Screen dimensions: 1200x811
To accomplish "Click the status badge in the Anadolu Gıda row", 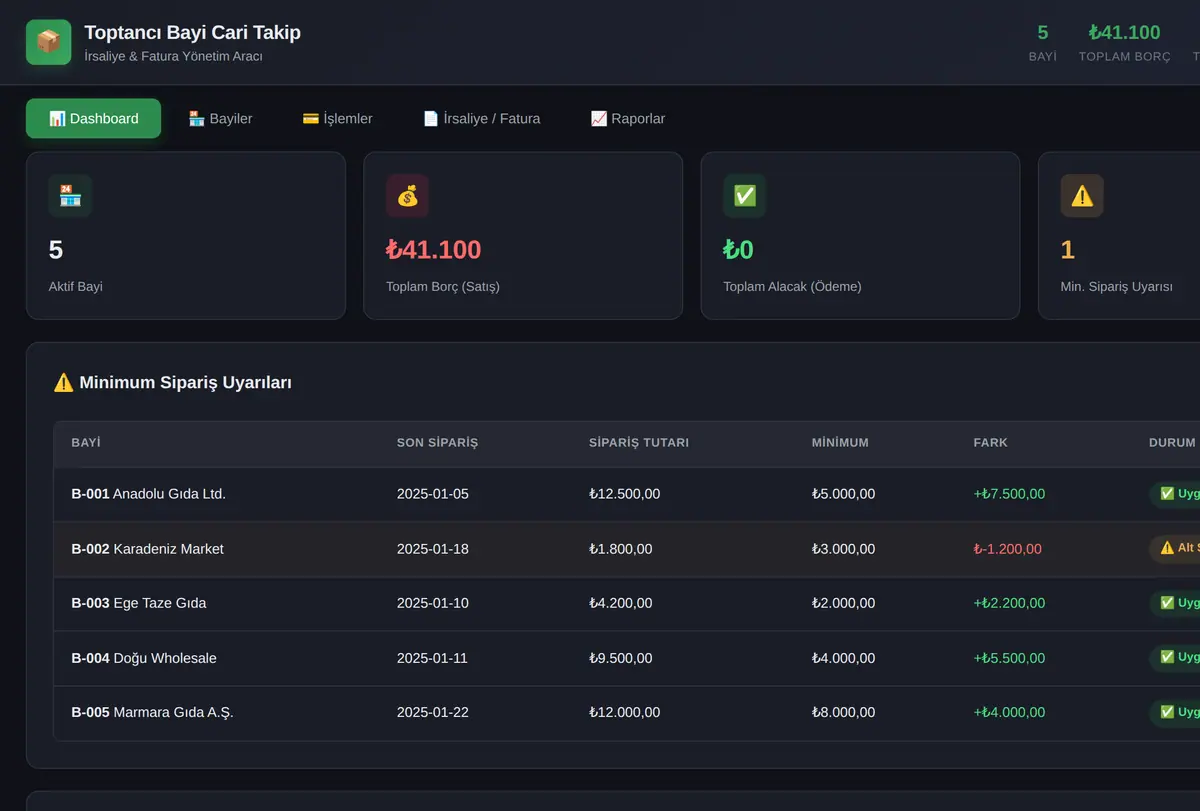I will click(1175, 493).
